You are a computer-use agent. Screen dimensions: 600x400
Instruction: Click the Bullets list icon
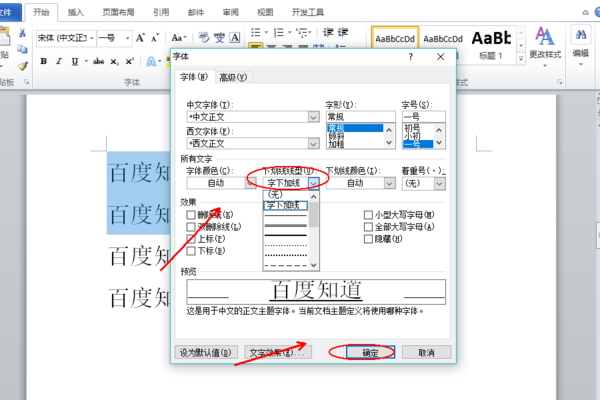pyautogui.click(x=256, y=32)
